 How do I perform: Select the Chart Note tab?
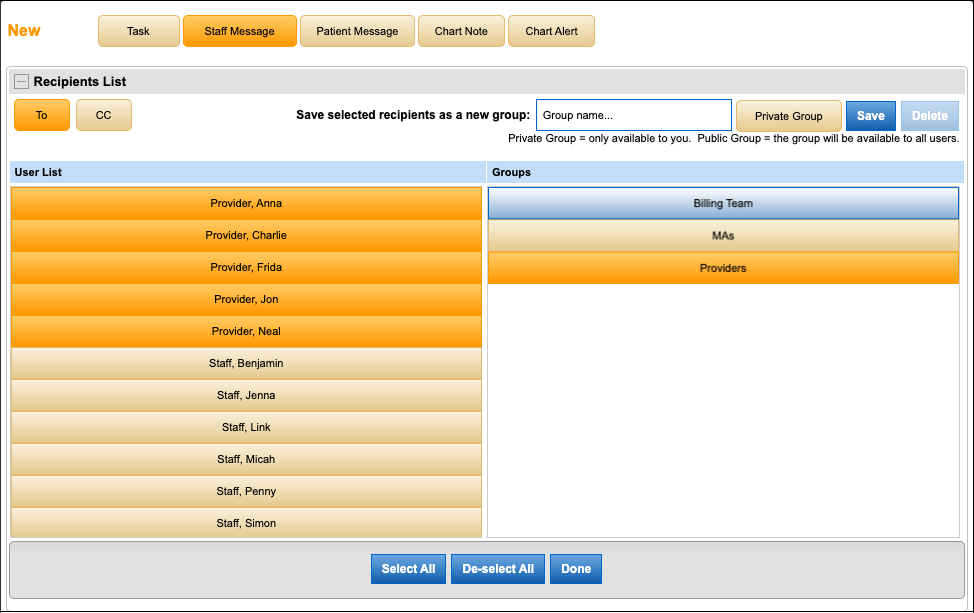(461, 31)
